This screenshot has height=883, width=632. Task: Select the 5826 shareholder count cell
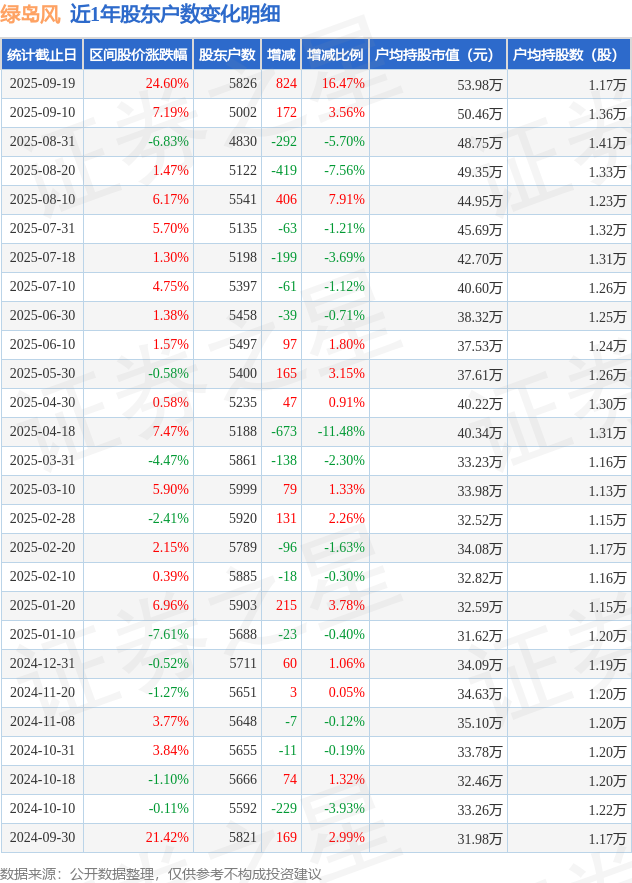pyautogui.click(x=243, y=83)
